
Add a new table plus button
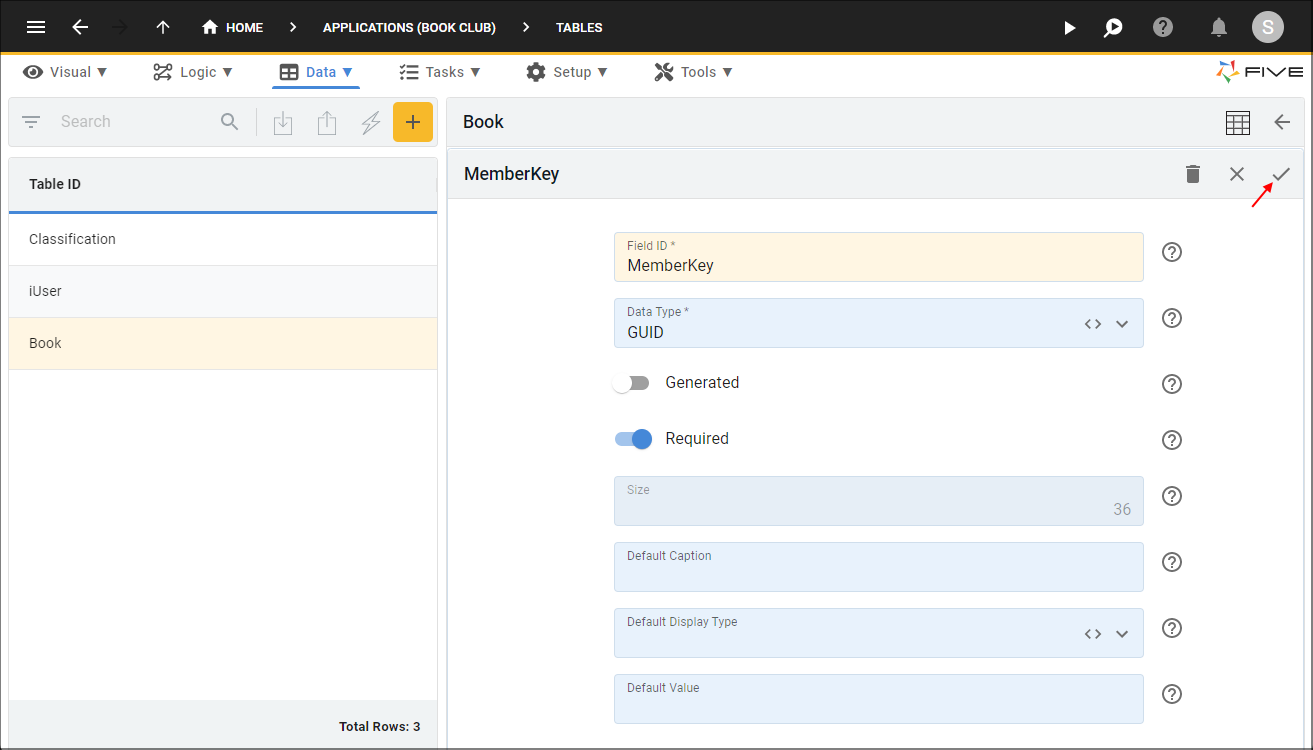point(413,122)
